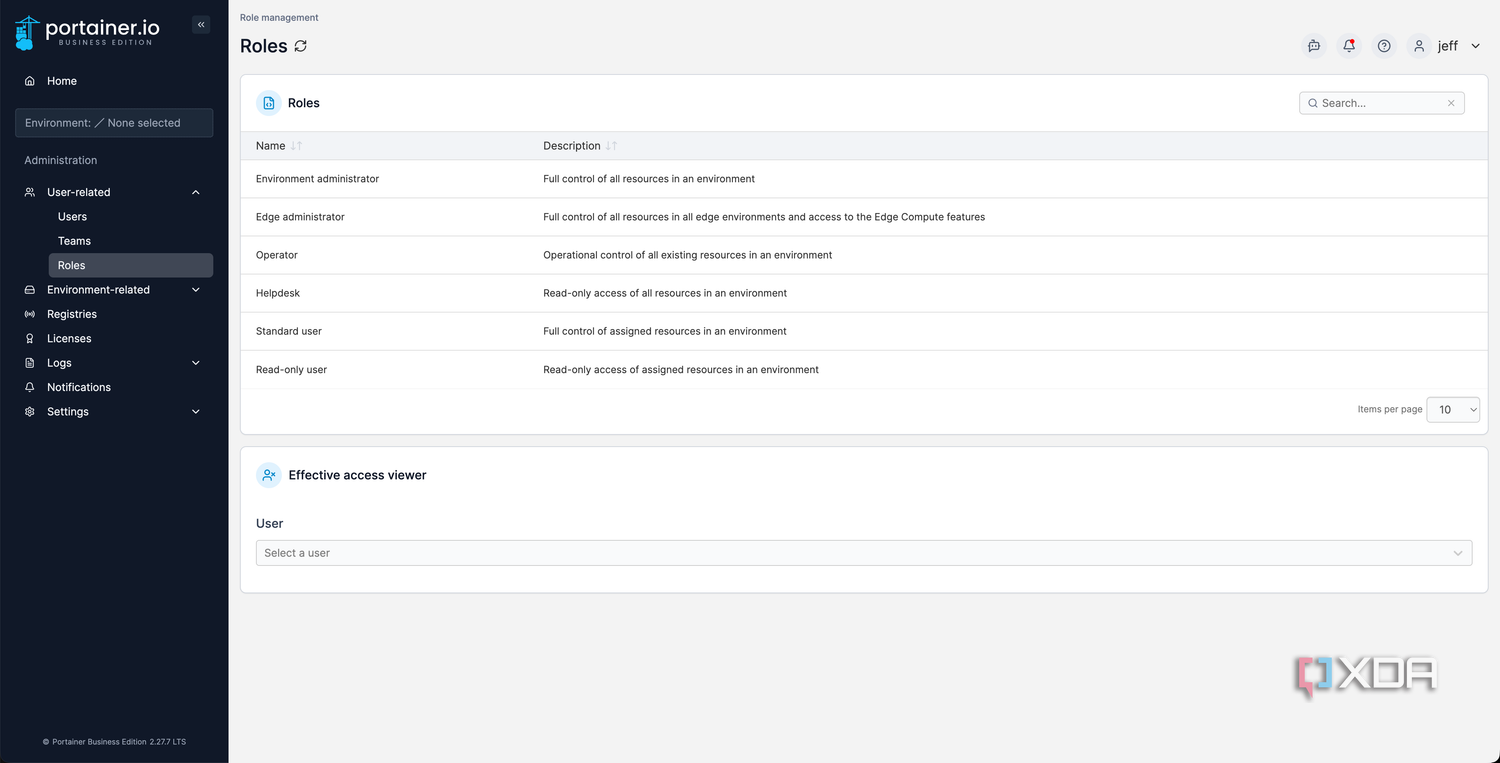Clear the search box with X icon

point(1451,103)
